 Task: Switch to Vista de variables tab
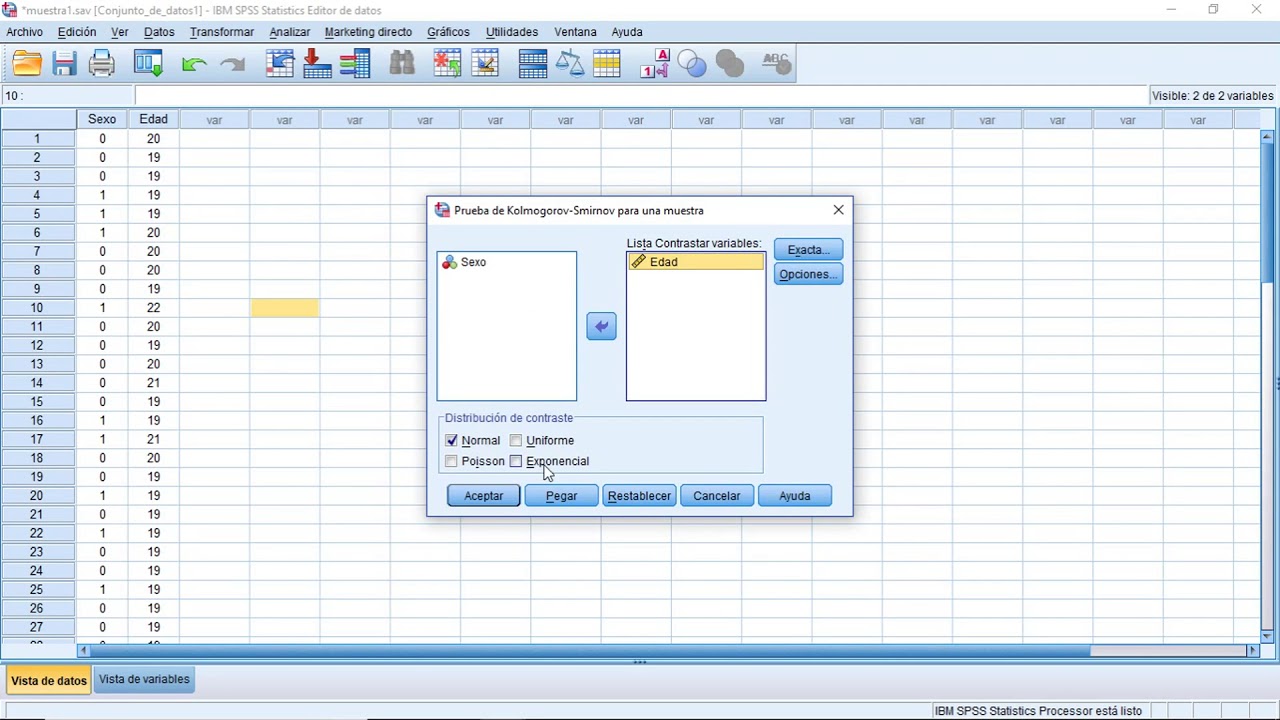pyautogui.click(x=144, y=679)
